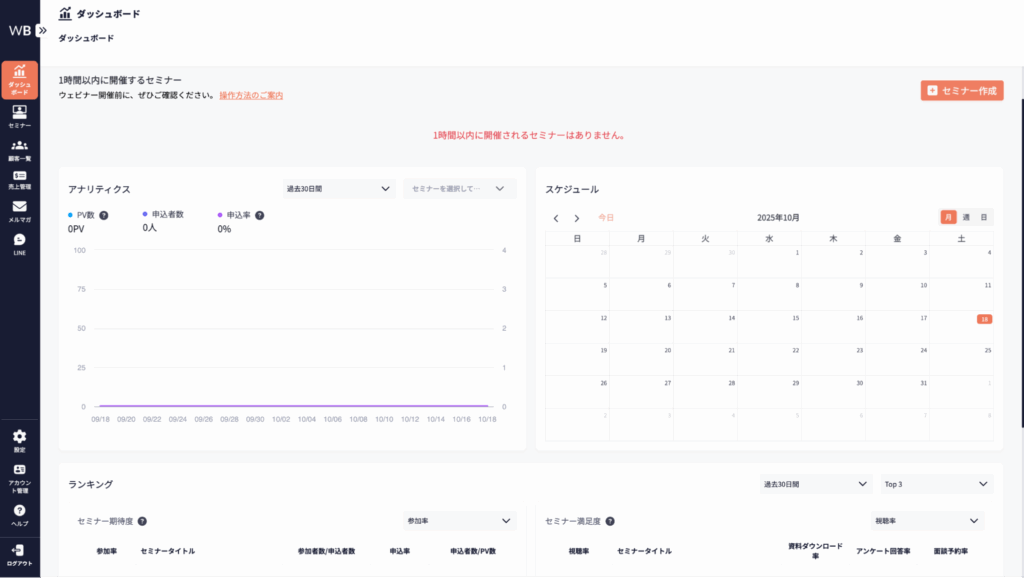Click the セミナー作成 button
Viewport: 1024px width, 578px height.
(x=961, y=91)
